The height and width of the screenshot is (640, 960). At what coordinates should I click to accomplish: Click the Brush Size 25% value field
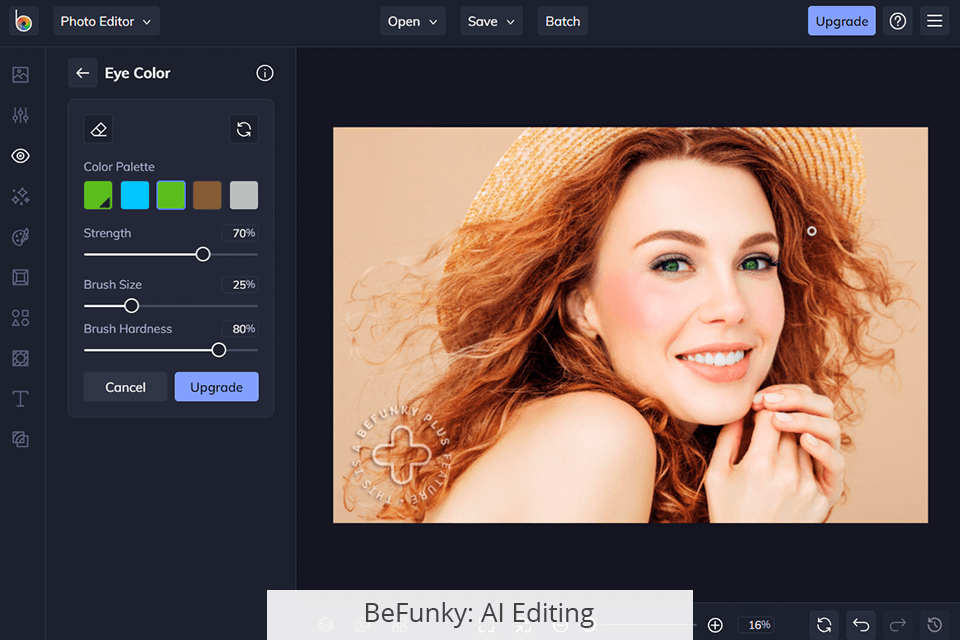(x=240, y=285)
